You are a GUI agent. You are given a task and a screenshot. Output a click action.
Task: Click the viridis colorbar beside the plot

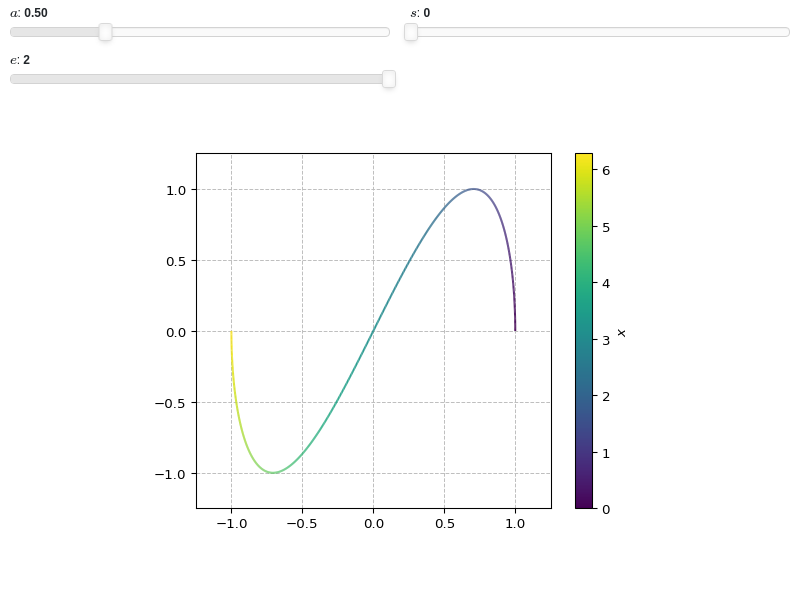[584, 331]
